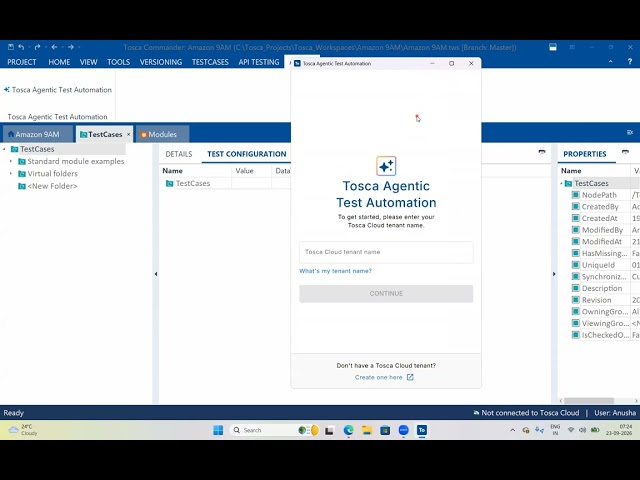Click the white ribbon display icon in title bar
The image size is (640, 480).
point(553,47)
